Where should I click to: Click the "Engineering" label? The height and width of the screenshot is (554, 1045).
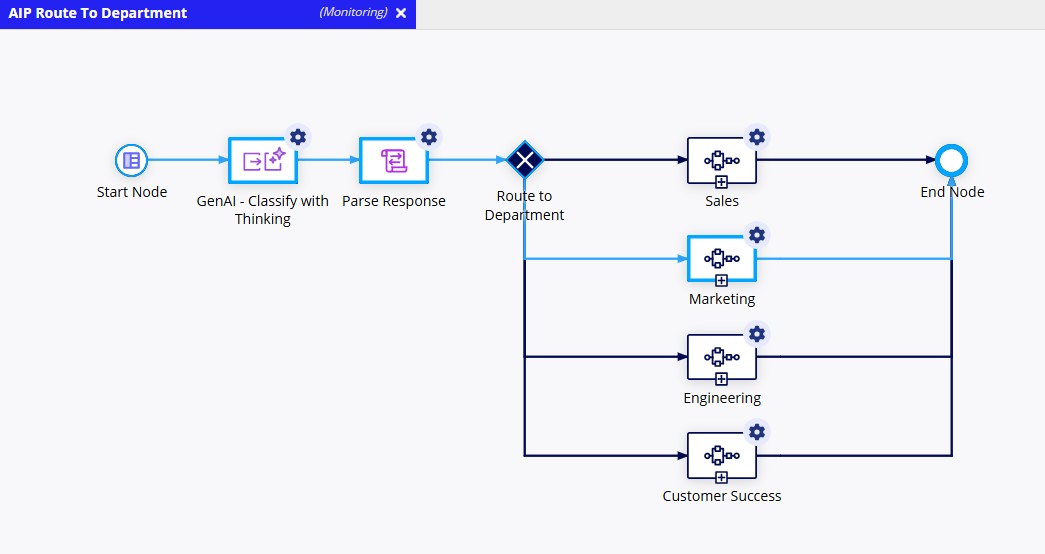[x=722, y=398]
